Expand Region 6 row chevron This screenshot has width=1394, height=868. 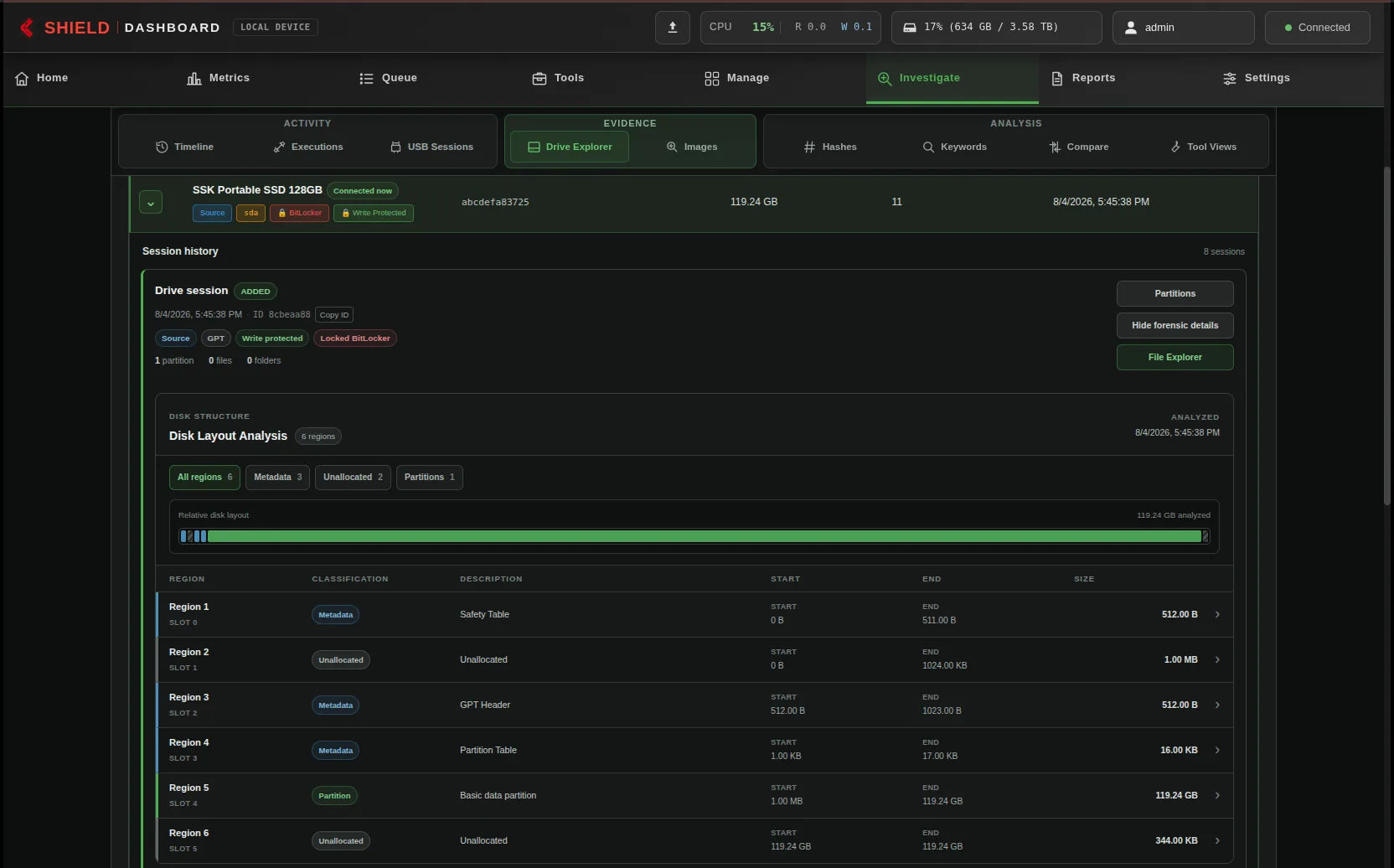coord(1217,840)
